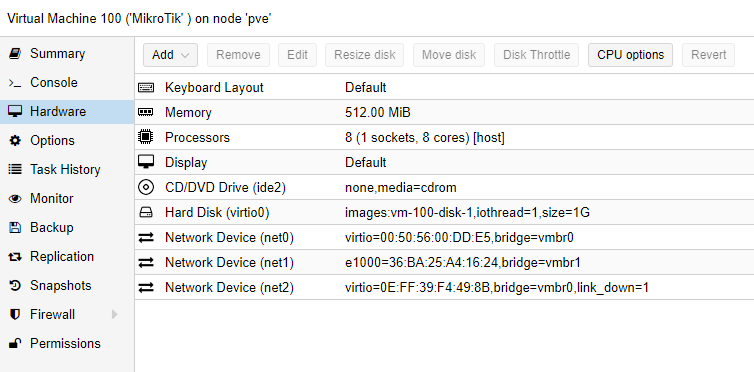This screenshot has height=372, width=754.
Task: Open the Add hardware dropdown
Action: tap(170, 55)
